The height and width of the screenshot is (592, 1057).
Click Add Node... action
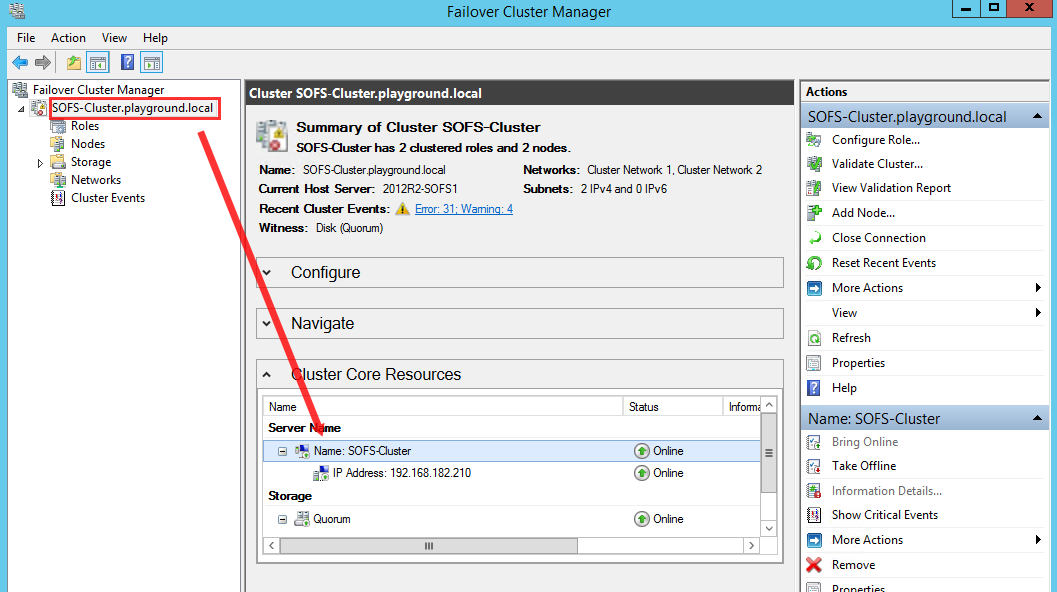pyautogui.click(x=863, y=213)
